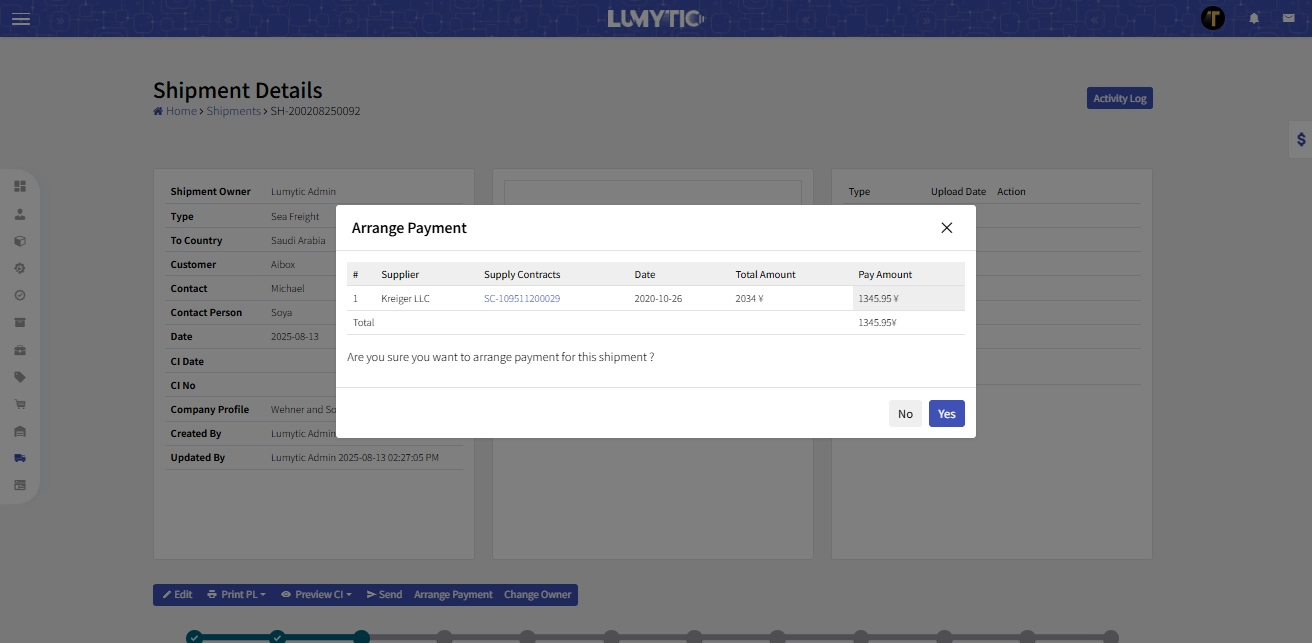The height and width of the screenshot is (643, 1312).
Task: Open the T profile avatar menu
Action: click(1212, 17)
